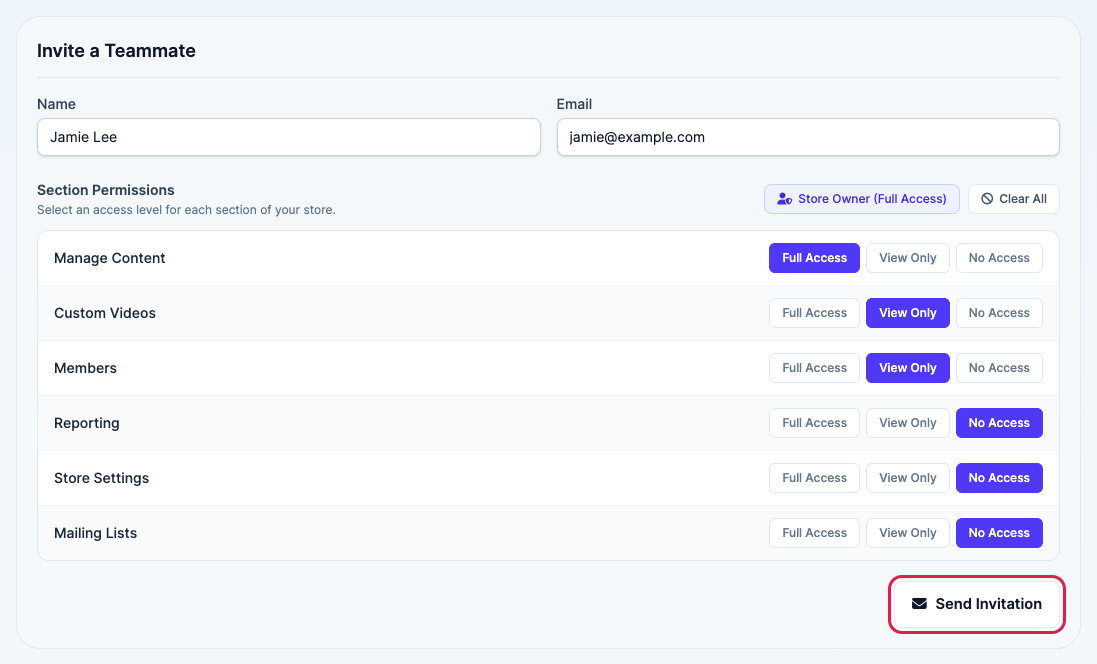This screenshot has height=664, width=1097.
Task: Set Members to View Only
Action: (x=907, y=368)
